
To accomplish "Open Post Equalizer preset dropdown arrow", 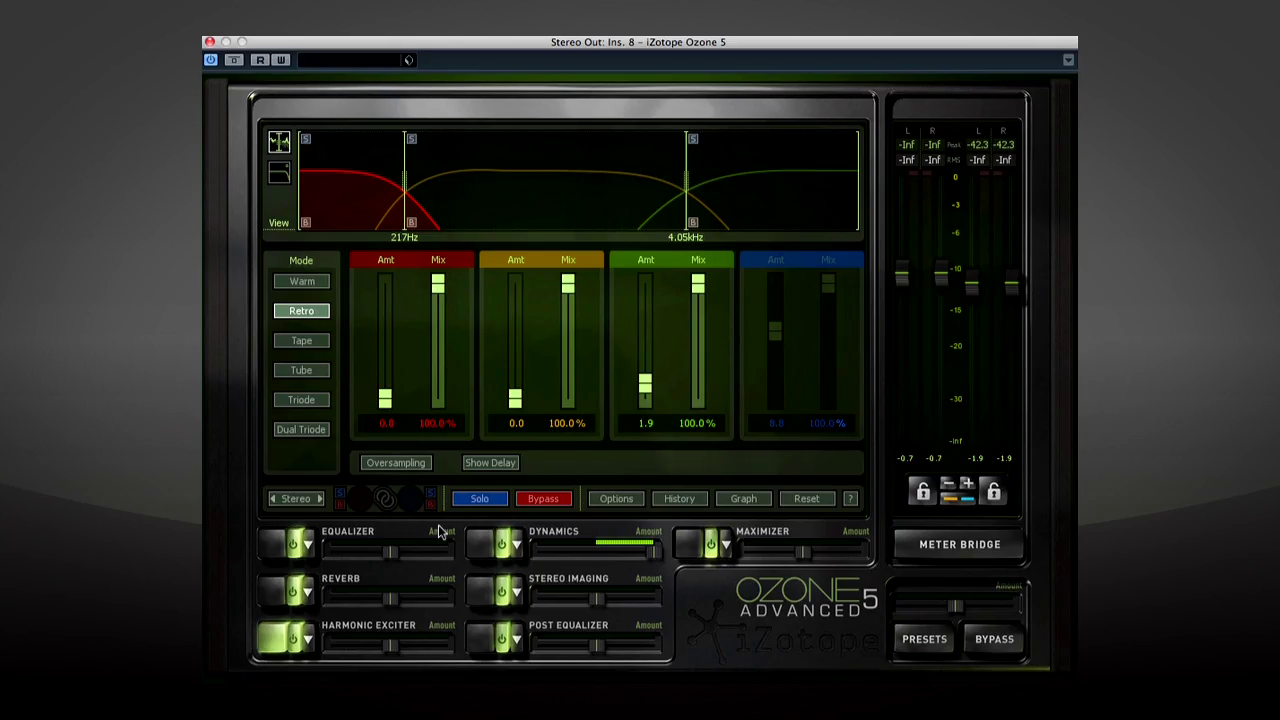I will pyautogui.click(x=517, y=639).
